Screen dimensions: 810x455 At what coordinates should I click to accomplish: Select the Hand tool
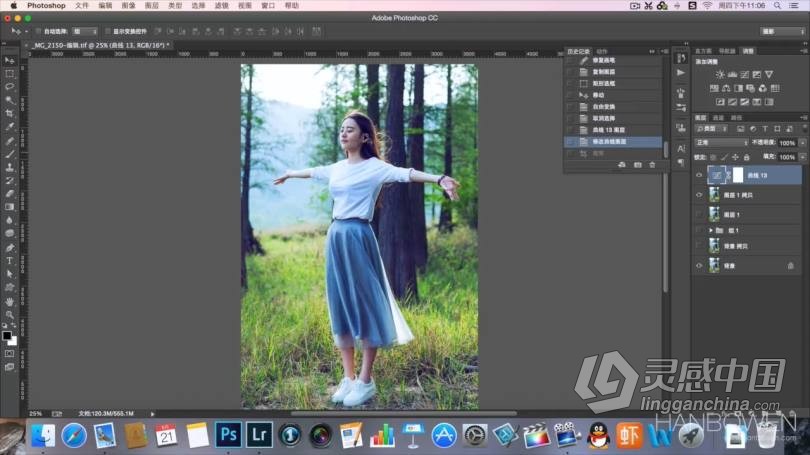point(9,302)
